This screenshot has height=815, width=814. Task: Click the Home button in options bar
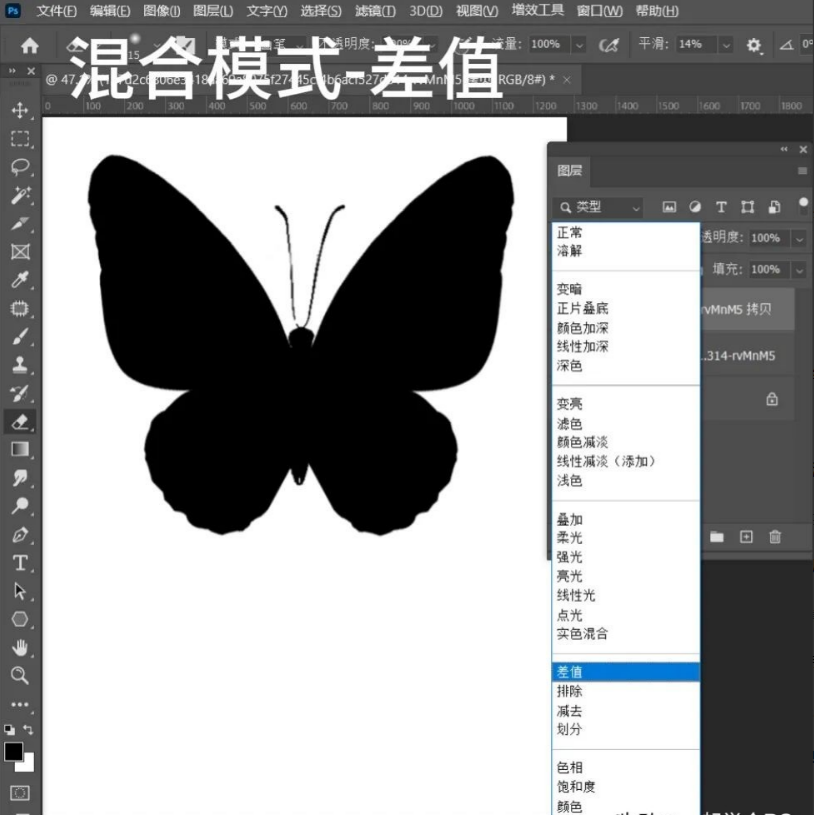coord(30,46)
